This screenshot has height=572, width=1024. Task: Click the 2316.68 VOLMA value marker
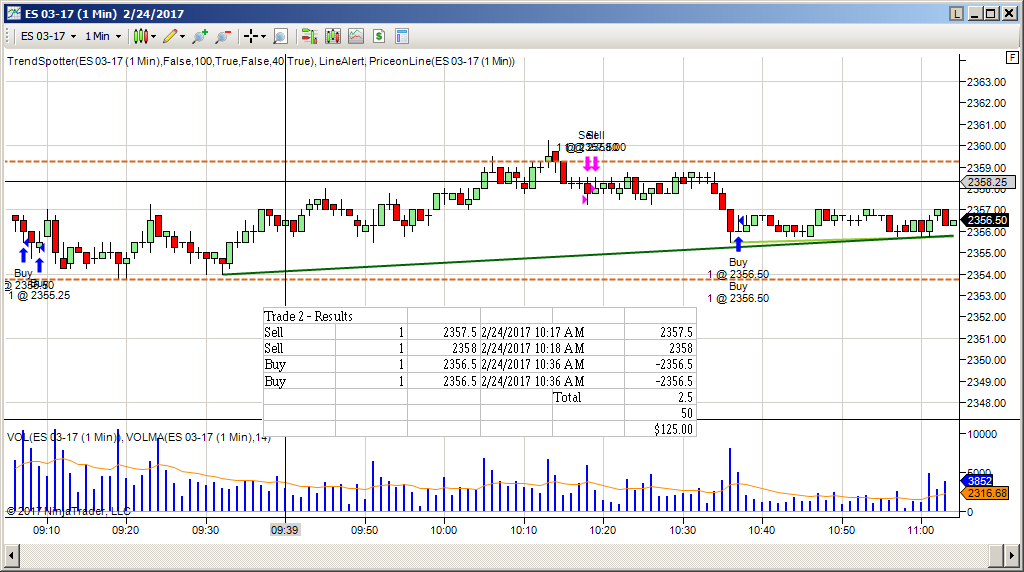985,493
